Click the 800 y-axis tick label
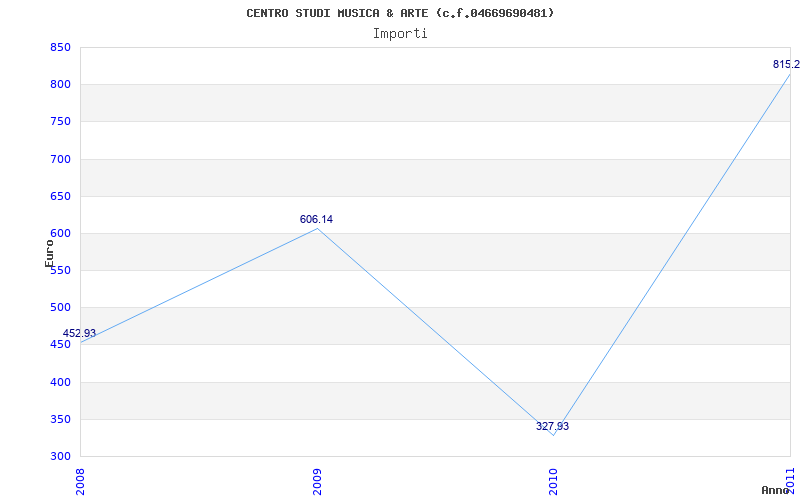This screenshot has width=800, height=500. click(x=60, y=85)
